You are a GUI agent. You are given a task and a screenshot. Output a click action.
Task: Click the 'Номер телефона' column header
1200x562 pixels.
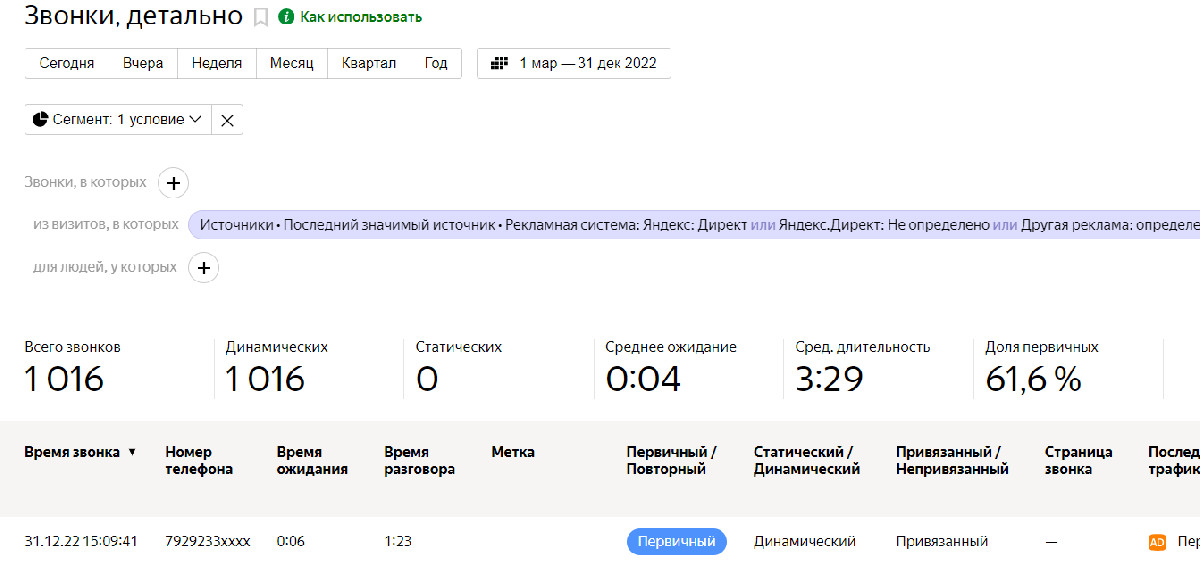pyautogui.click(x=199, y=461)
